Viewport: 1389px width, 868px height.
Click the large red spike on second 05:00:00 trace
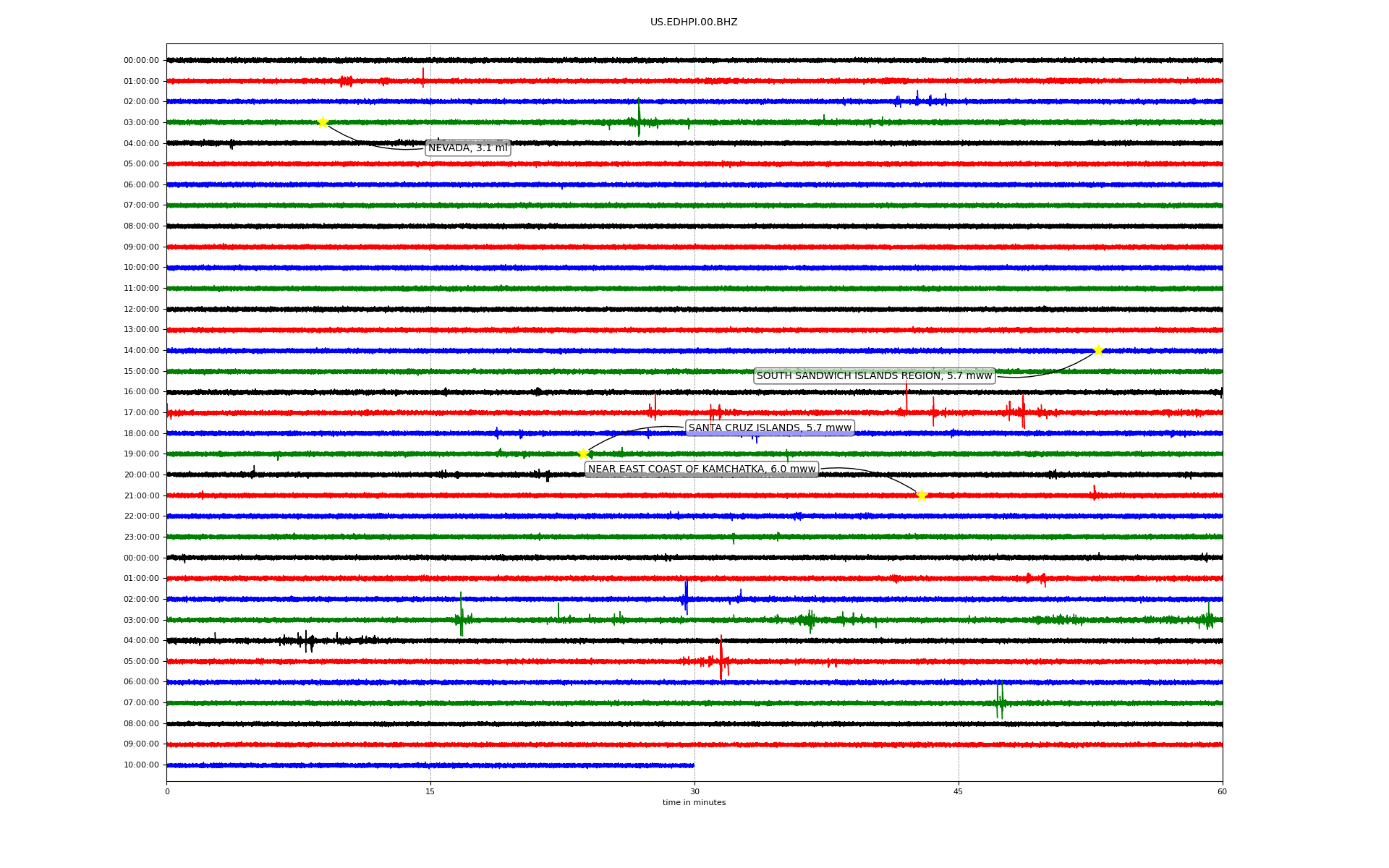pyautogui.click(x=721, y=658)
